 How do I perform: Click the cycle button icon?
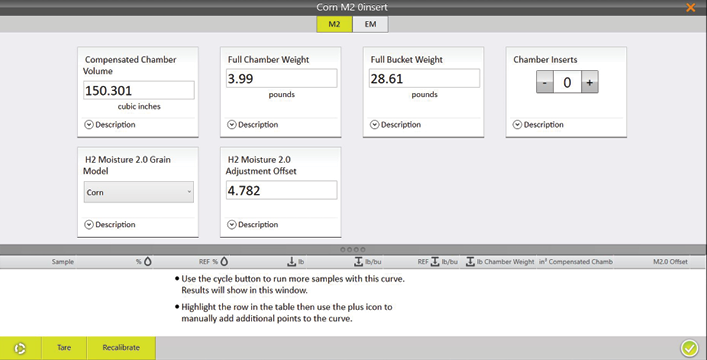coord(20,348)
